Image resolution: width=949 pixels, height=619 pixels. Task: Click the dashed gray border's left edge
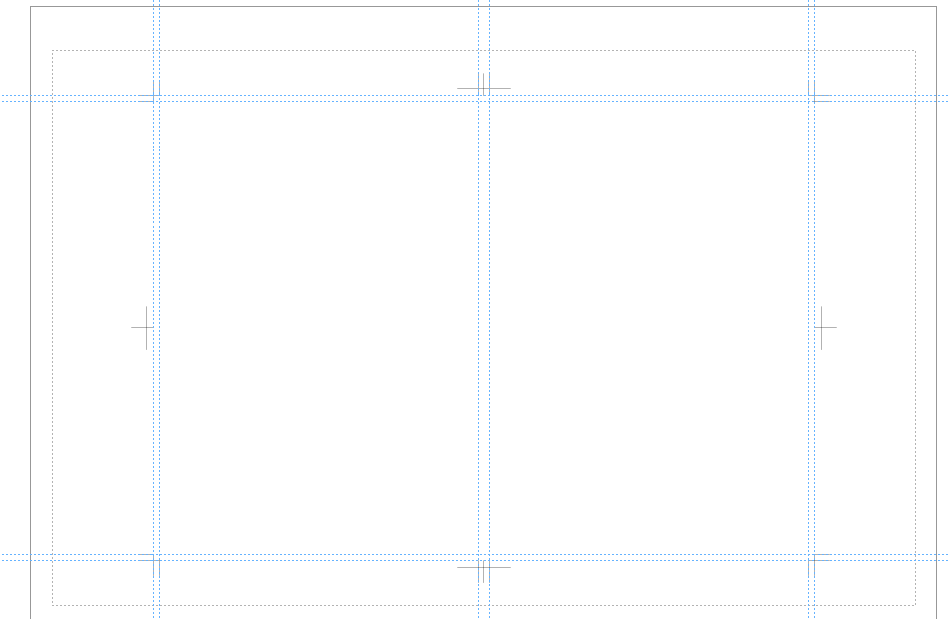[x=53, y=328]
